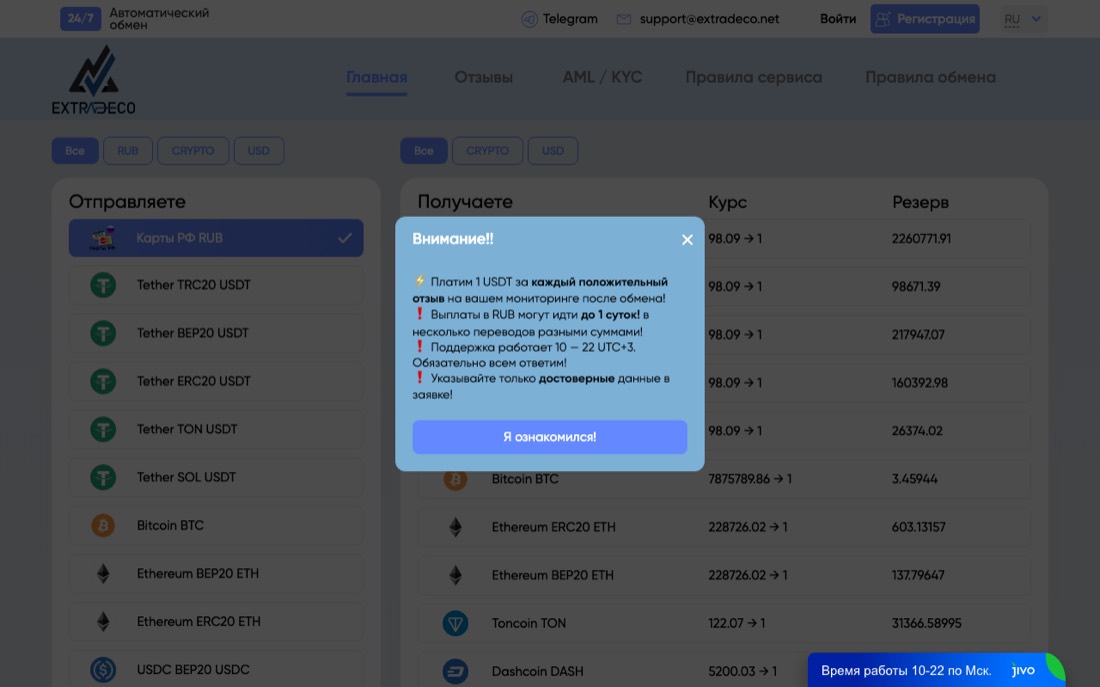1100x687 pixels.
Task: Open Правила сервиса page
Action: click(x=753, y=77)
